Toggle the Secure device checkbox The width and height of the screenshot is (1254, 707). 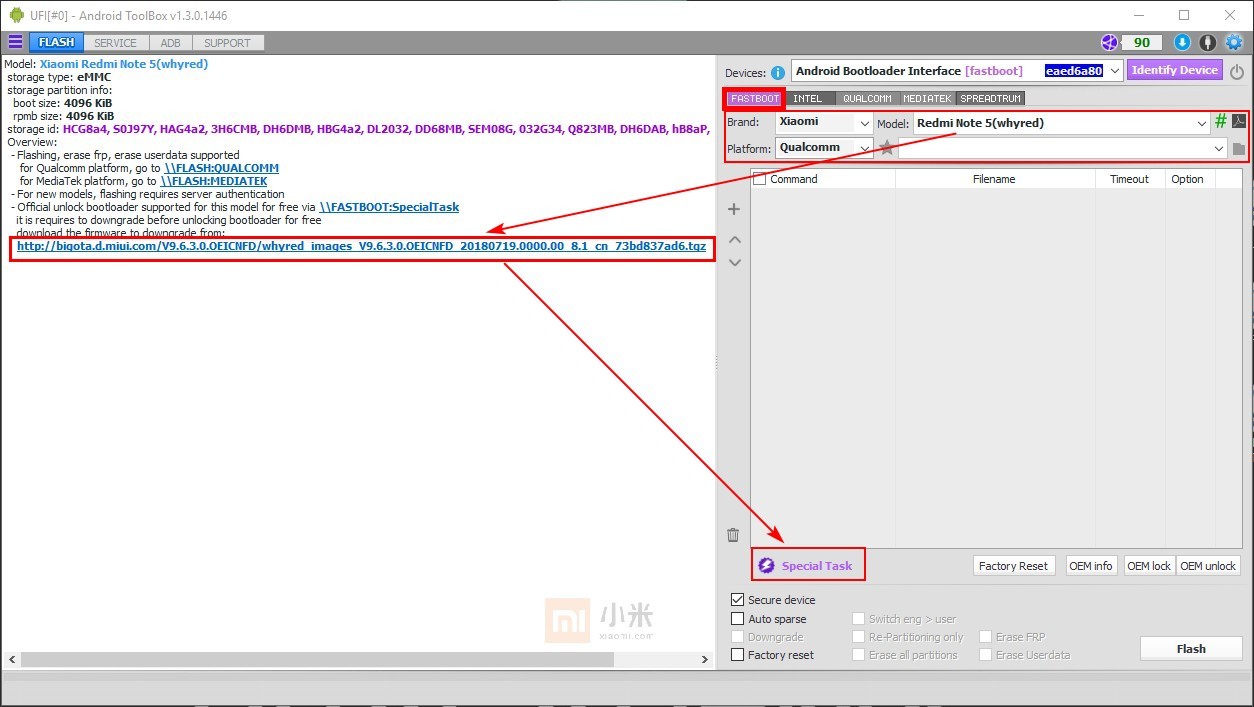click(738, 600)
